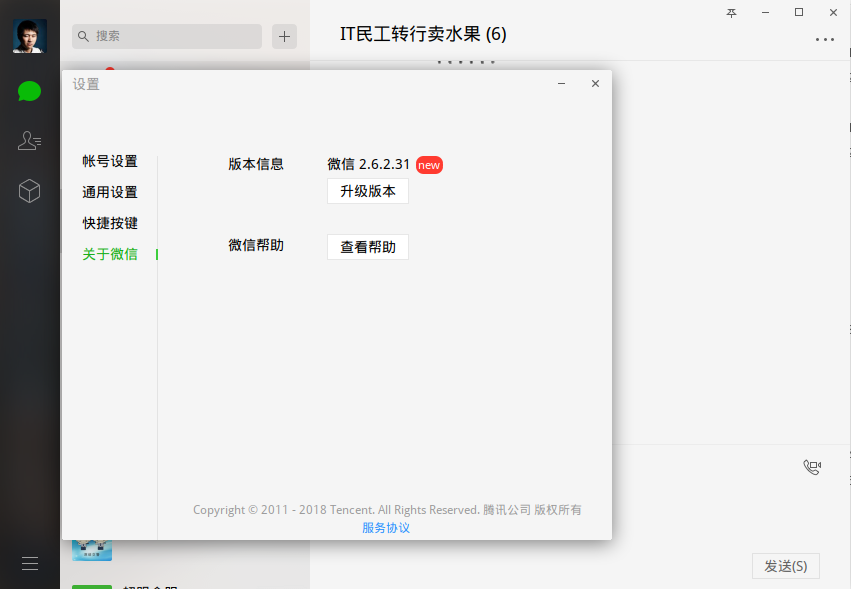Click the blue chat thumbnail below settings dialog
Screen dimensions: 851x589
[x=92, y=550]
